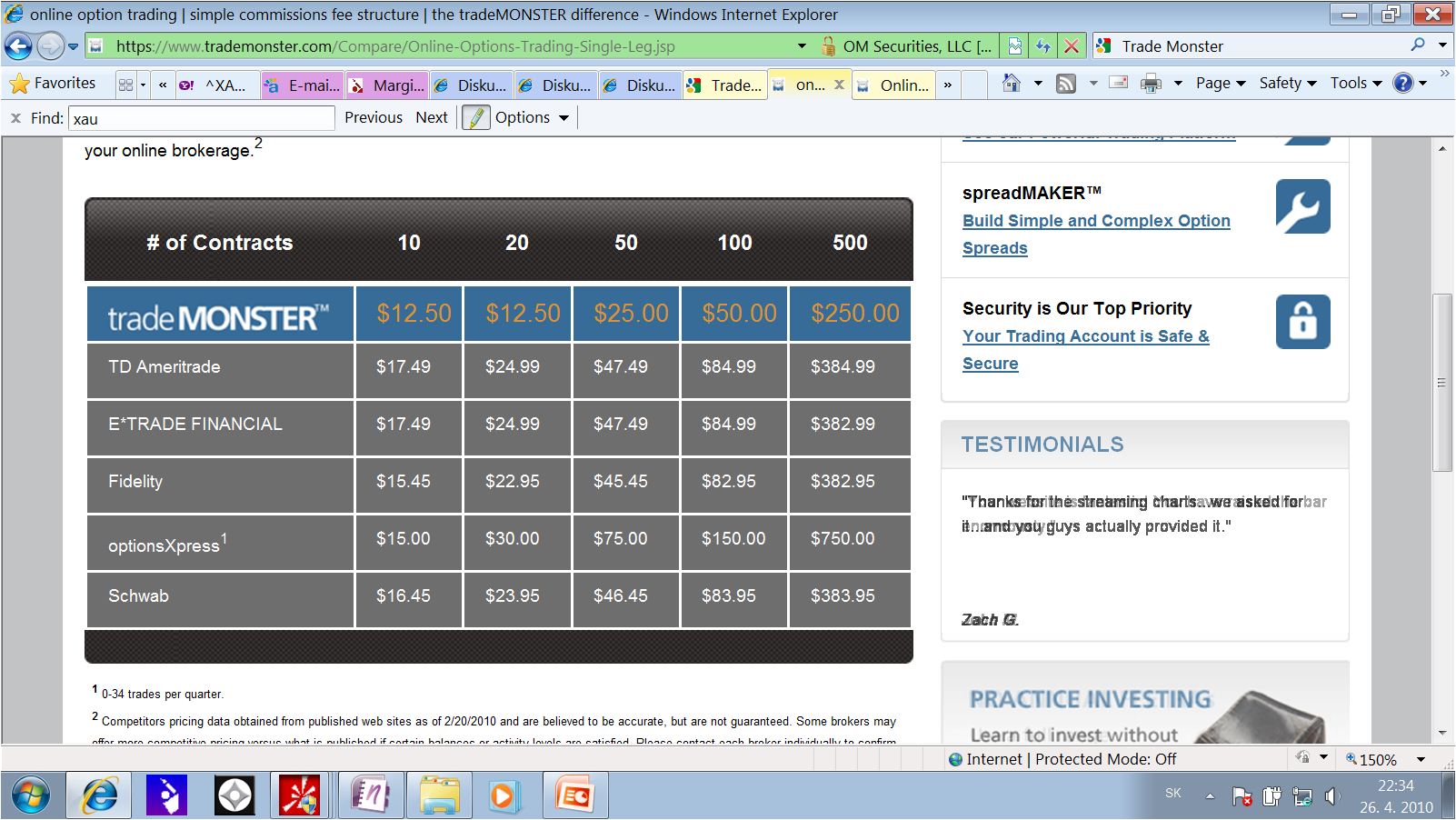Open Windows Media Player from taskbar
This screenshot has height=820, width=1456.
coord(503,796)
